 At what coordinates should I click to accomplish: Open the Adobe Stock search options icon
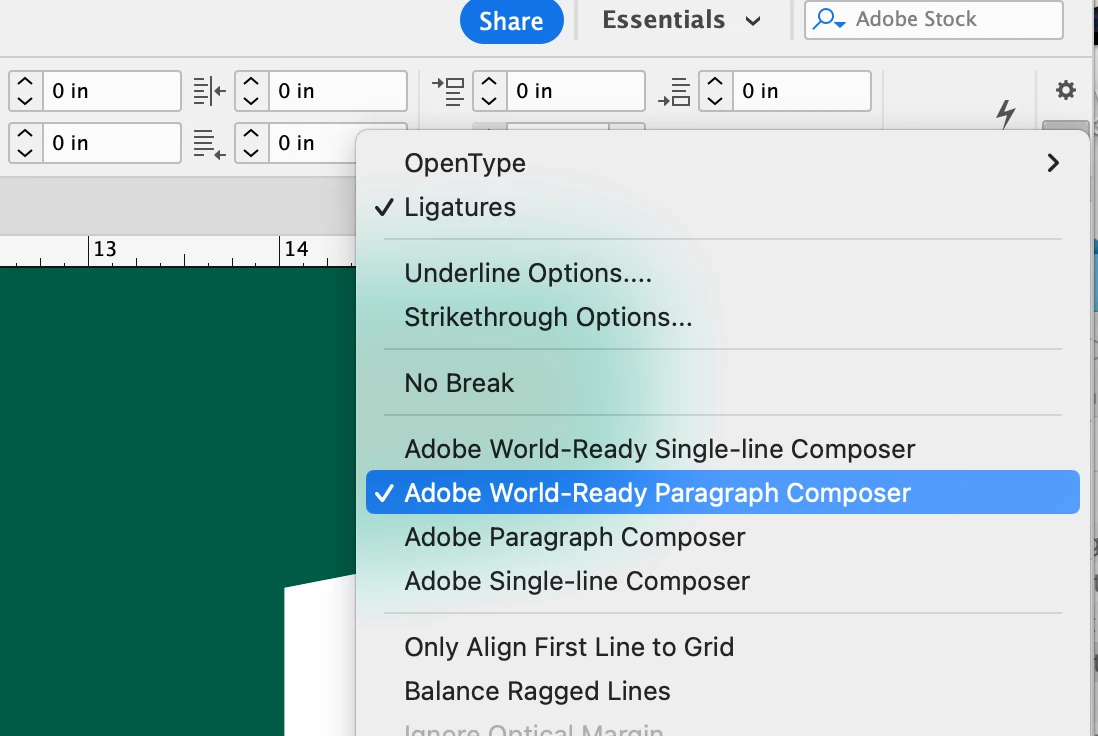click(x=829, y=19)
